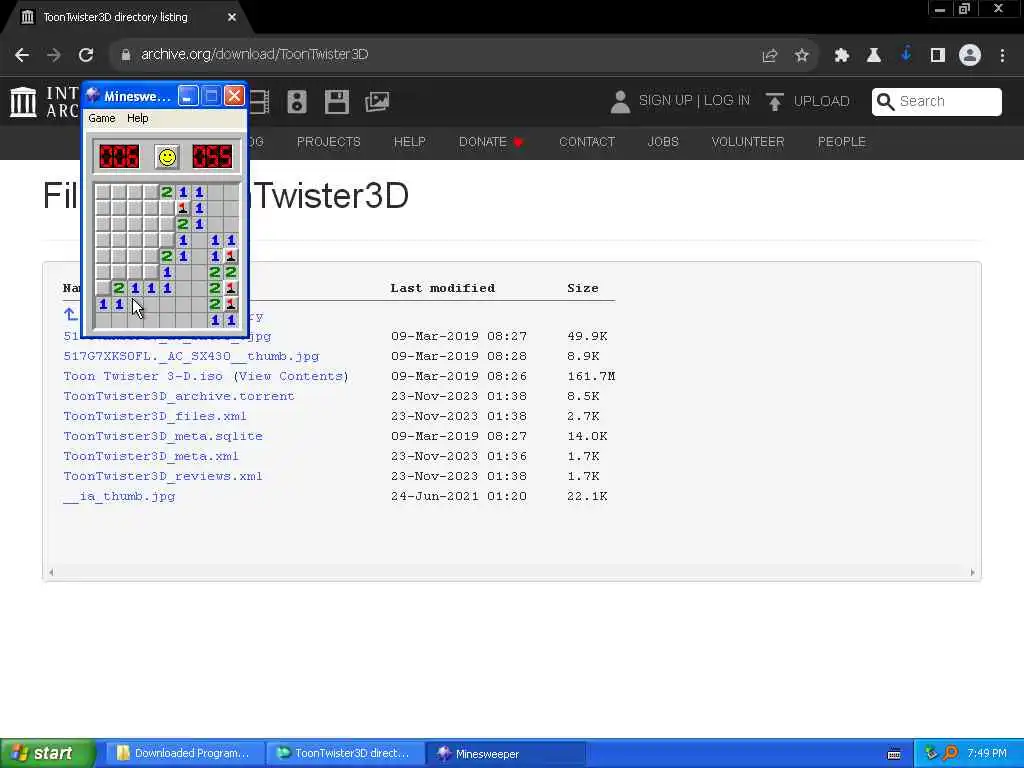Viewport: 1024px width, 768px height.
Task: Click the listing's right scroll arrow
Action: pos(972,573)
